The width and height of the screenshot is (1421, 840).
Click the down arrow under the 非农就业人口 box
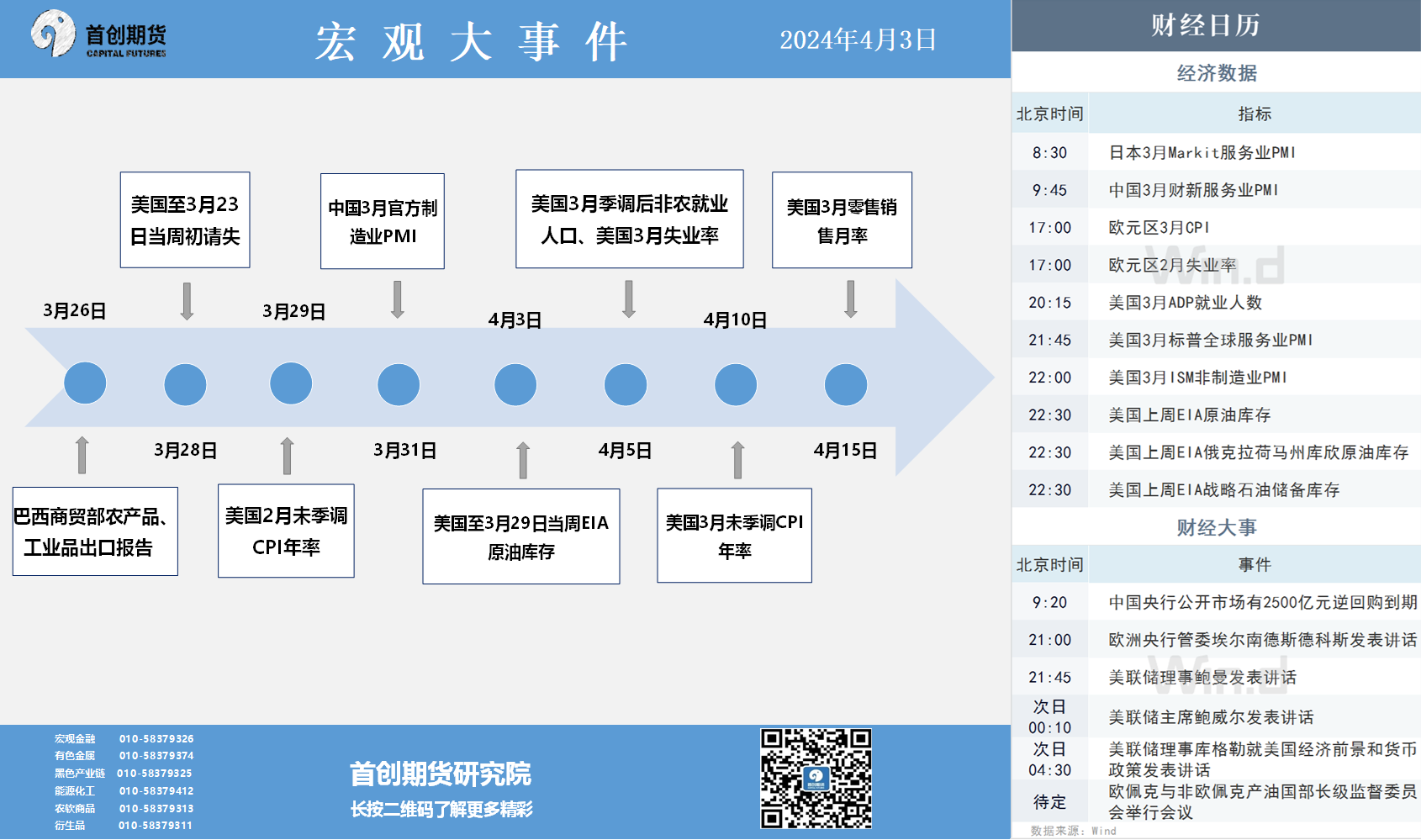click(x=629, y=299)
